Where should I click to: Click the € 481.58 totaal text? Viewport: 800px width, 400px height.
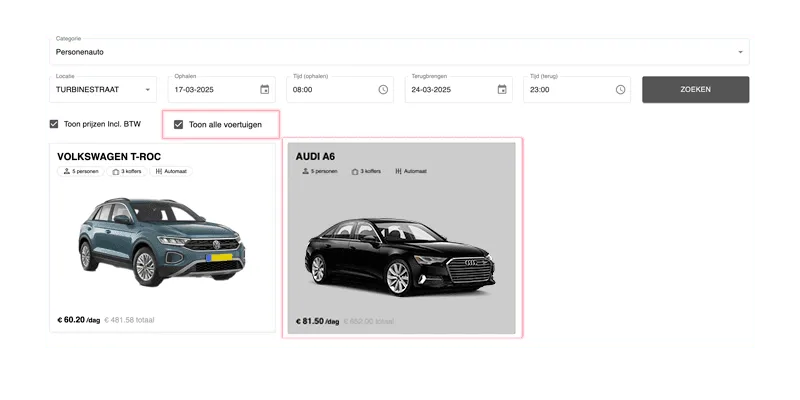point(129,320)
